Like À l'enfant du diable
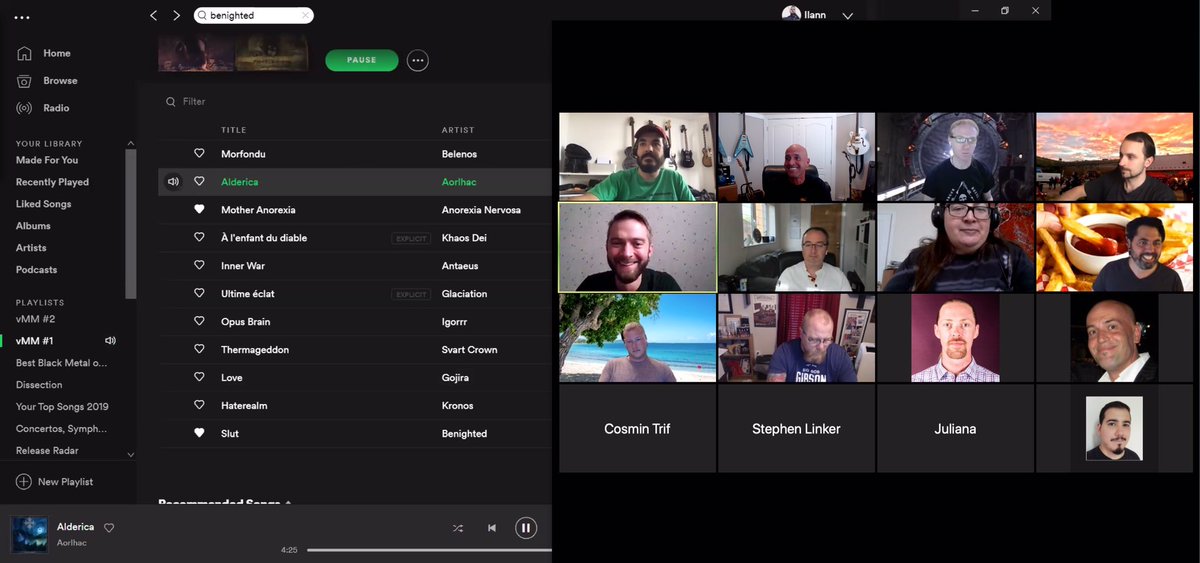This screenshot has width=1200, height=563. 199,238
